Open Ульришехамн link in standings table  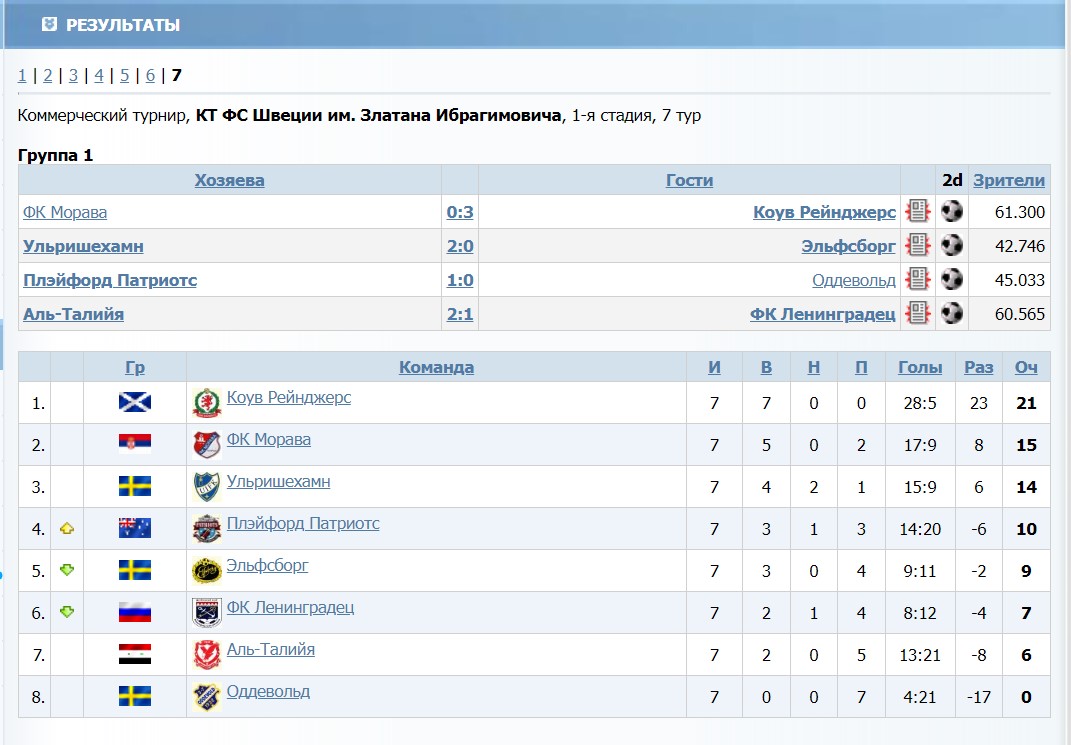pos(278,481)
